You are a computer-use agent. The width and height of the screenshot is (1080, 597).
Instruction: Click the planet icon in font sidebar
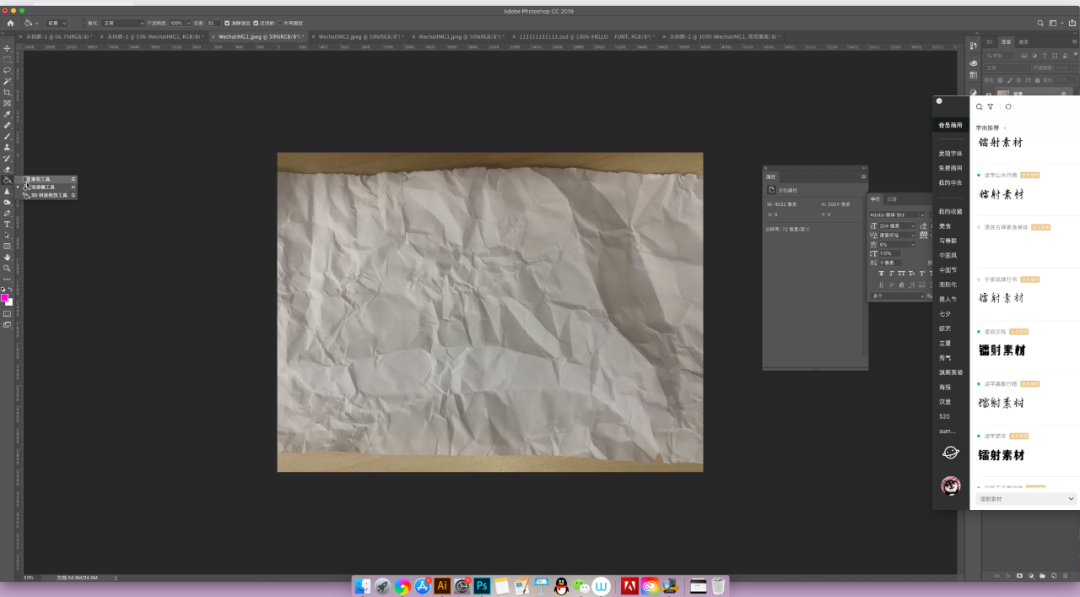click(x=950, y=453)
